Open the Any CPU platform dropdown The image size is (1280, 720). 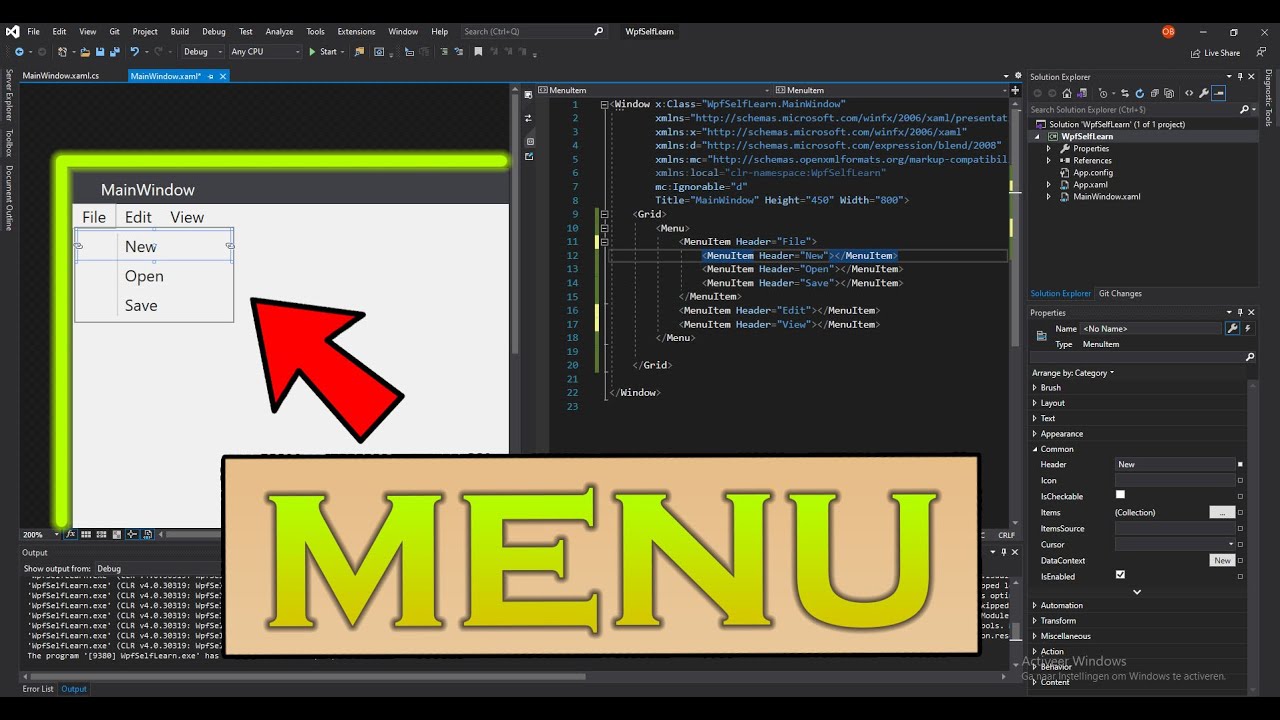pos(265,51)
